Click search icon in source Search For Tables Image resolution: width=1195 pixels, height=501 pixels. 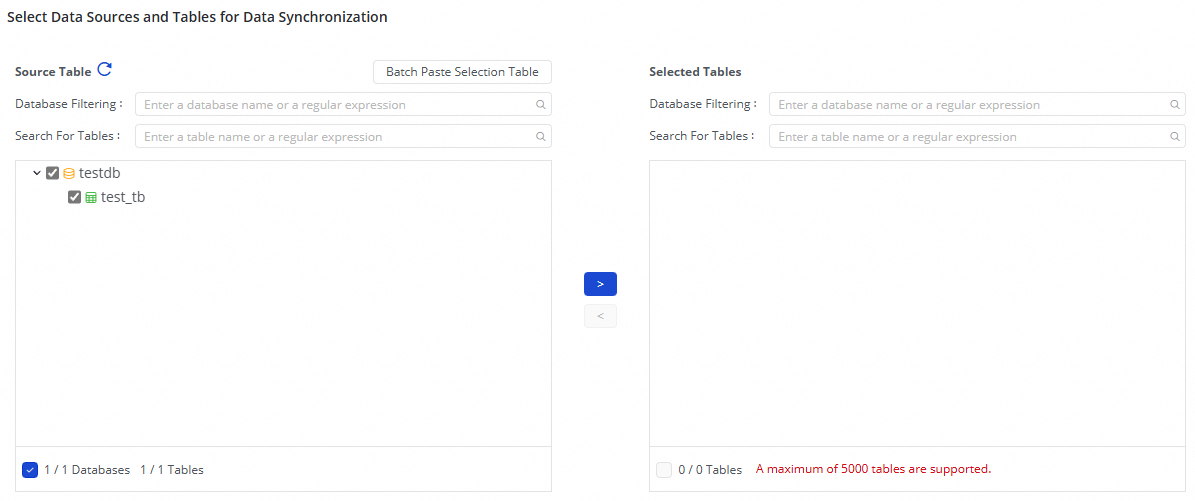pyautogui.click(x=540, y=136)
